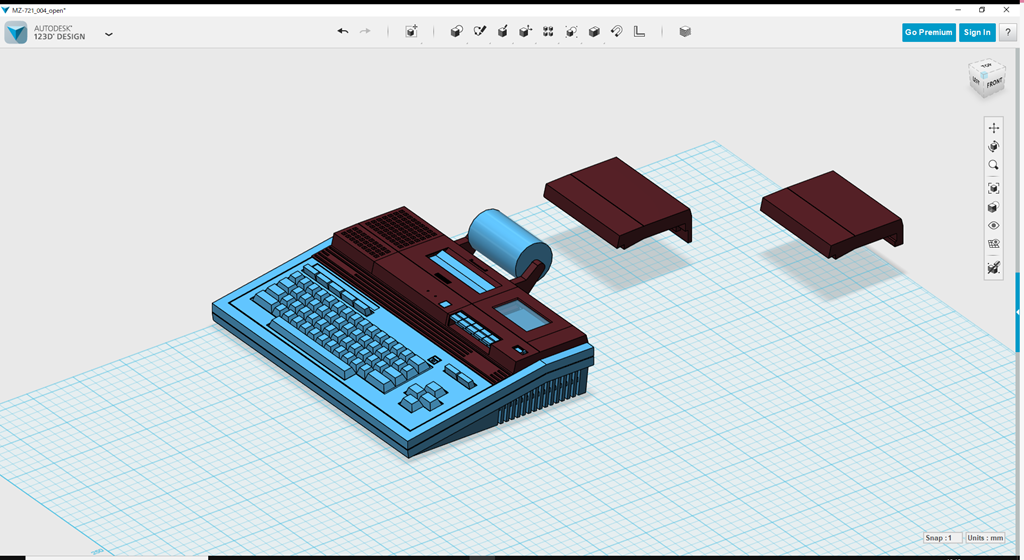This screenshot has height=560, width=1024.
Task: Click the Fit view icon
Action: 993,188
